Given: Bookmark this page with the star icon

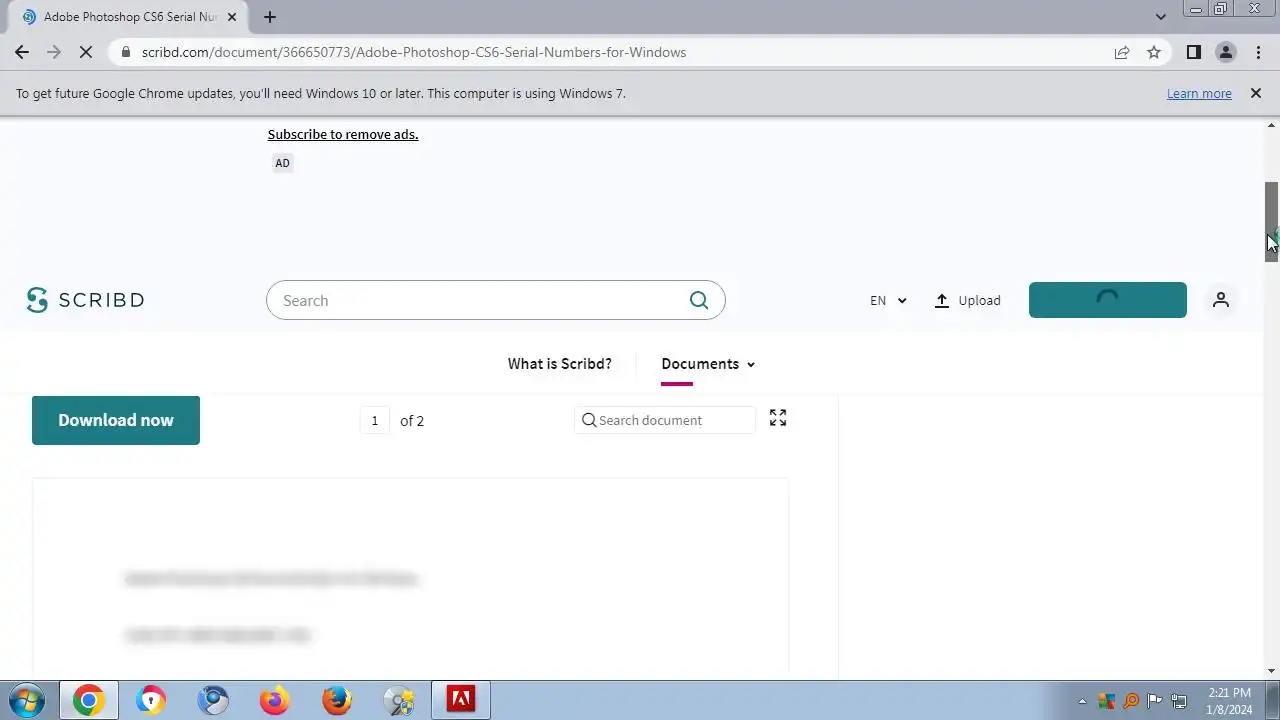Looking at the screenshot, I should (1154, 52).
